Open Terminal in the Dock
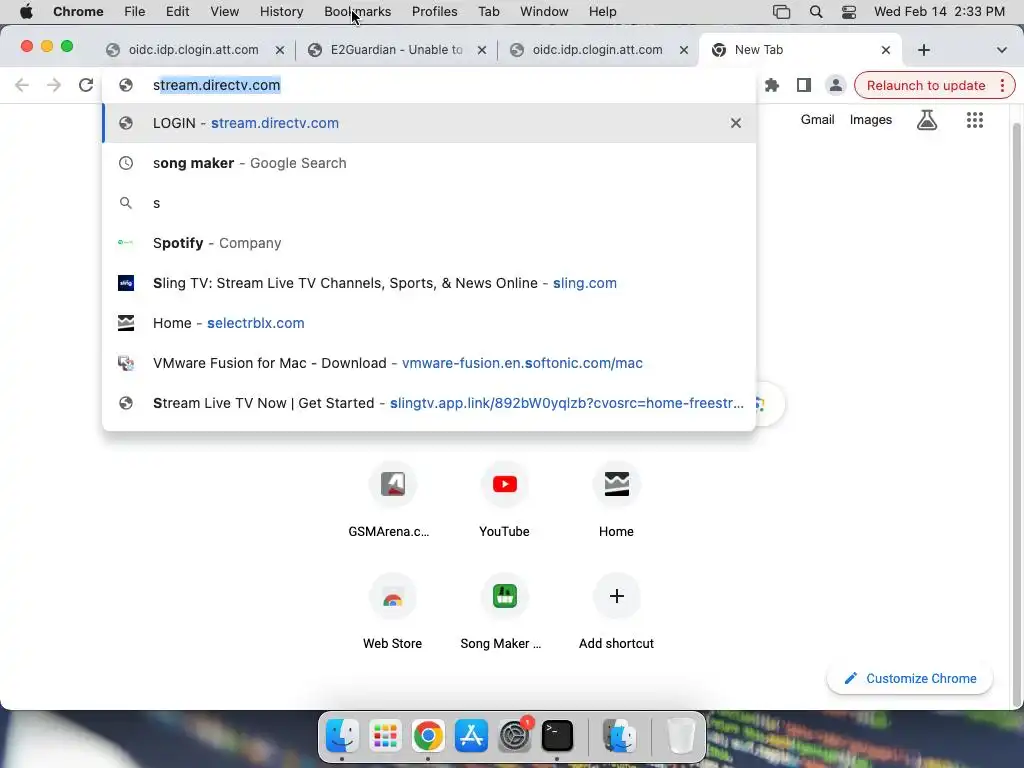 (x=557, y=736)
